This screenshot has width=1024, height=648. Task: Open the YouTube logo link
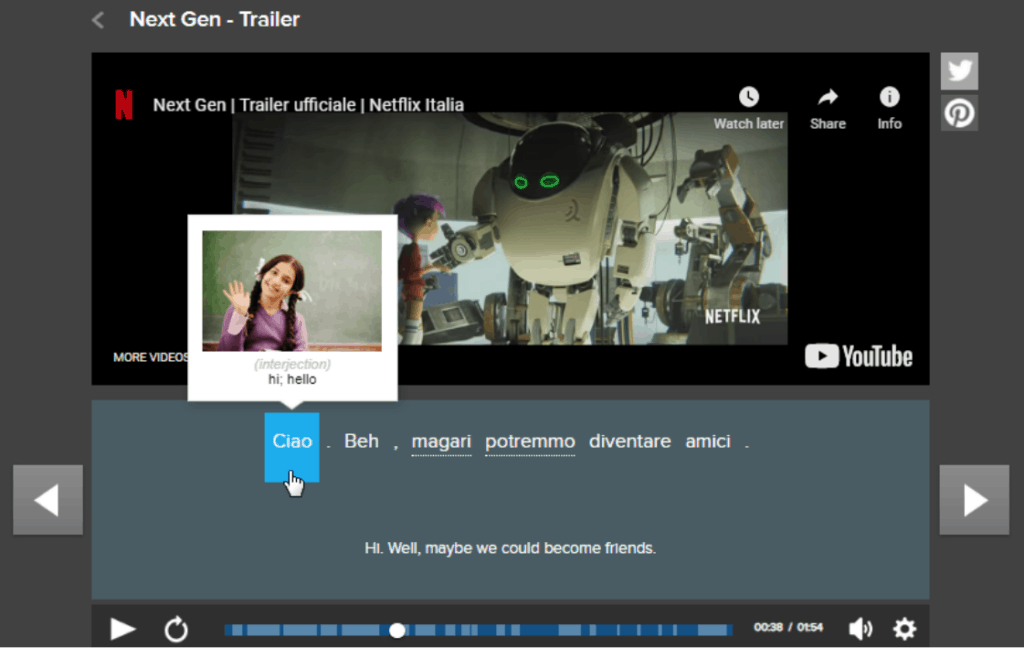(858, 357)
